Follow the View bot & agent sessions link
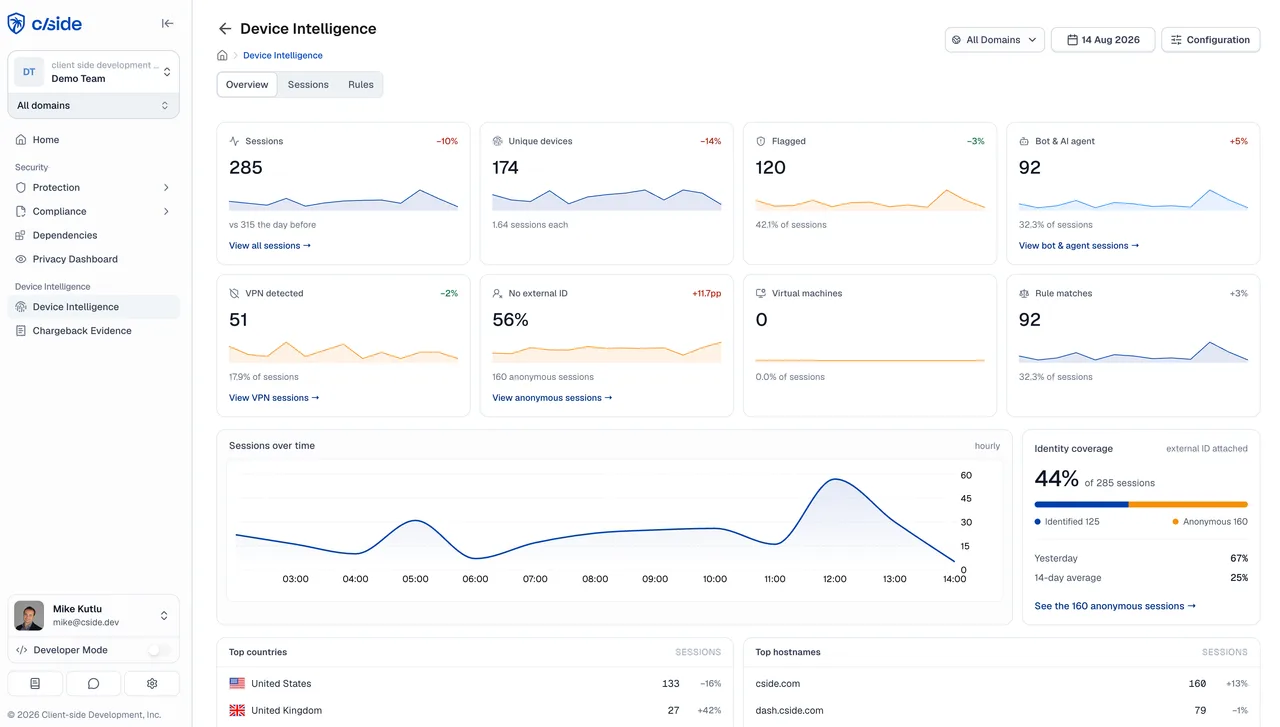The image size is (1280, 727). click(1079, 246)
